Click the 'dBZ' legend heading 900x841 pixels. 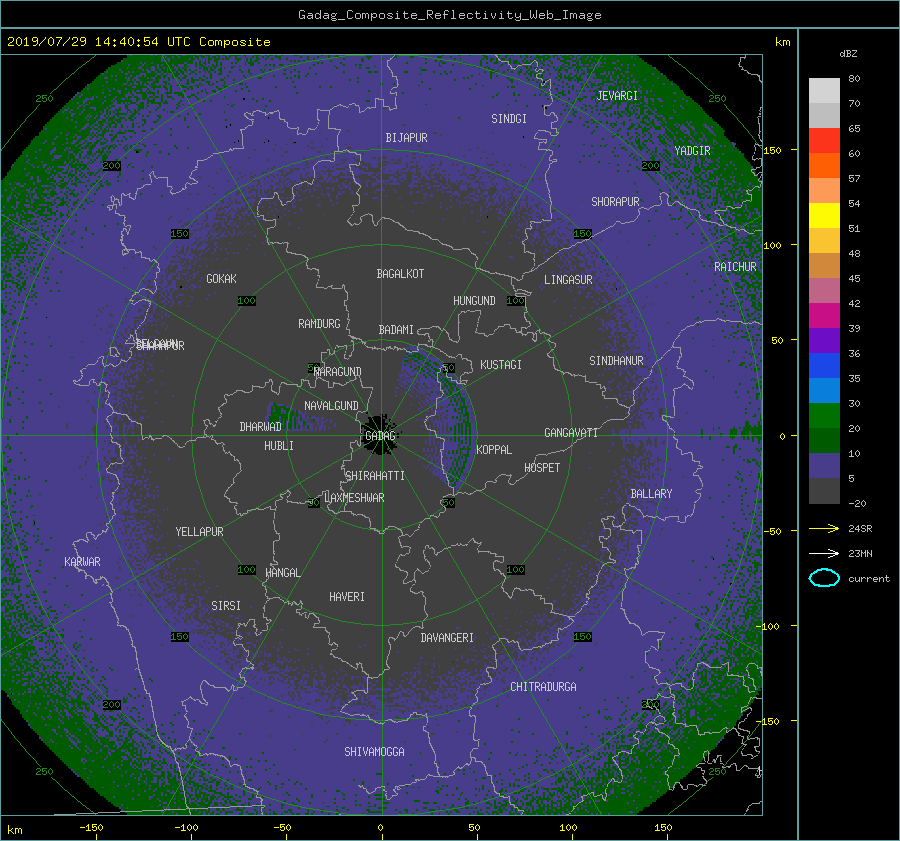[x=848, y=53]
